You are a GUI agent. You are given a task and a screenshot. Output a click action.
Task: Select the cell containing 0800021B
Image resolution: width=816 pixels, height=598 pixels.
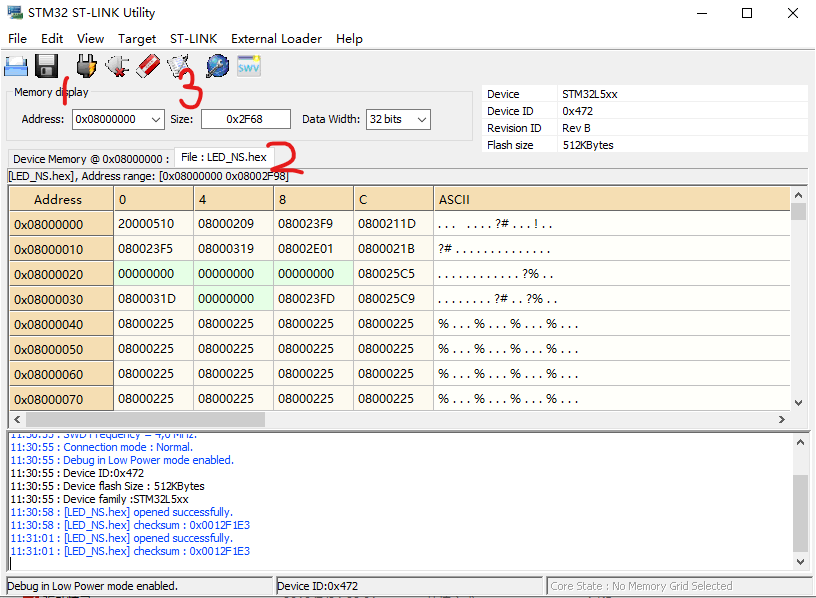[393, 249]
